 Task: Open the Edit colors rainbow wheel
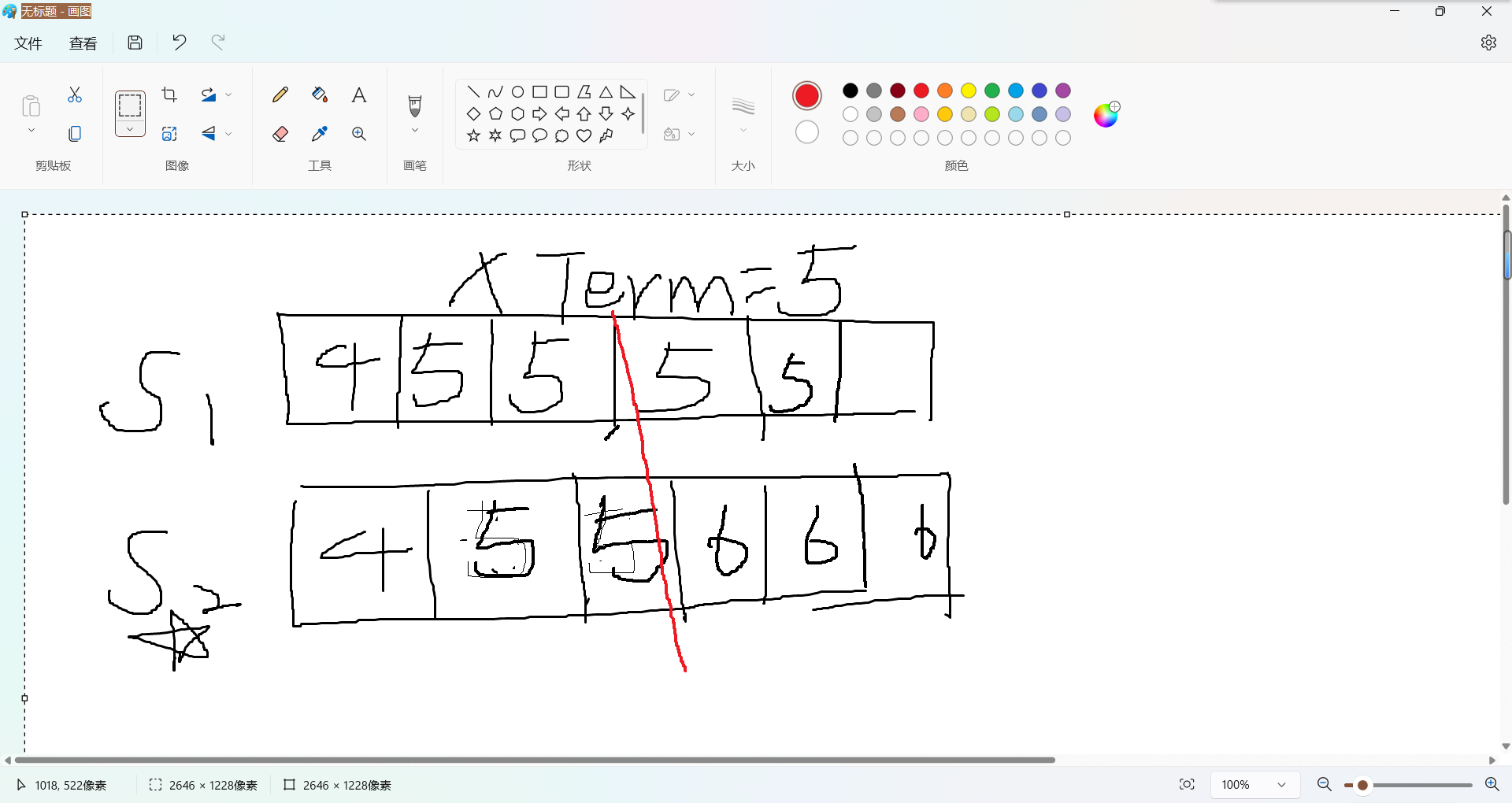pos(1106,115)
